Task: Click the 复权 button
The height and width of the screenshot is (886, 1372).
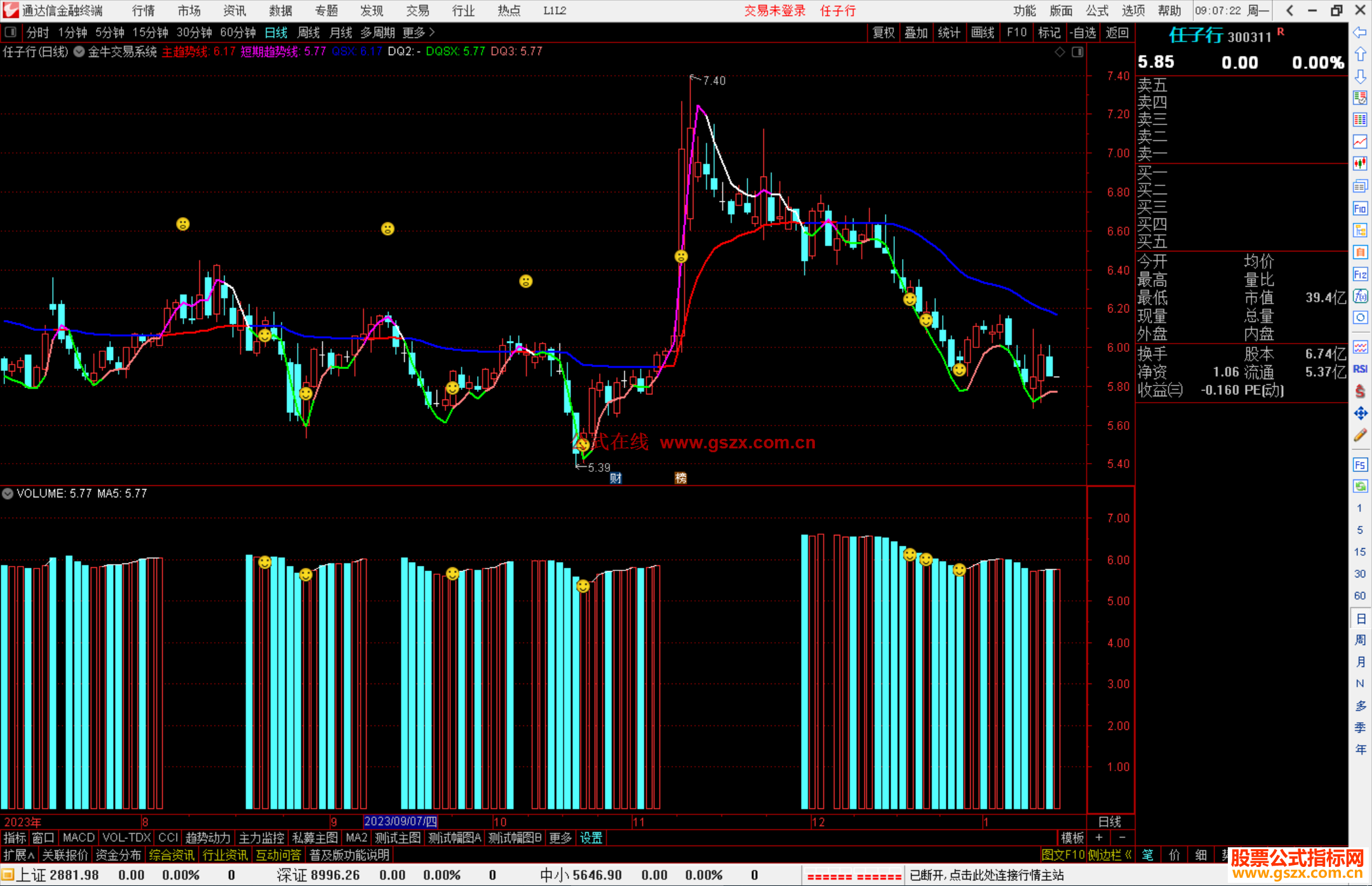Action: click(x=883, y=32)
